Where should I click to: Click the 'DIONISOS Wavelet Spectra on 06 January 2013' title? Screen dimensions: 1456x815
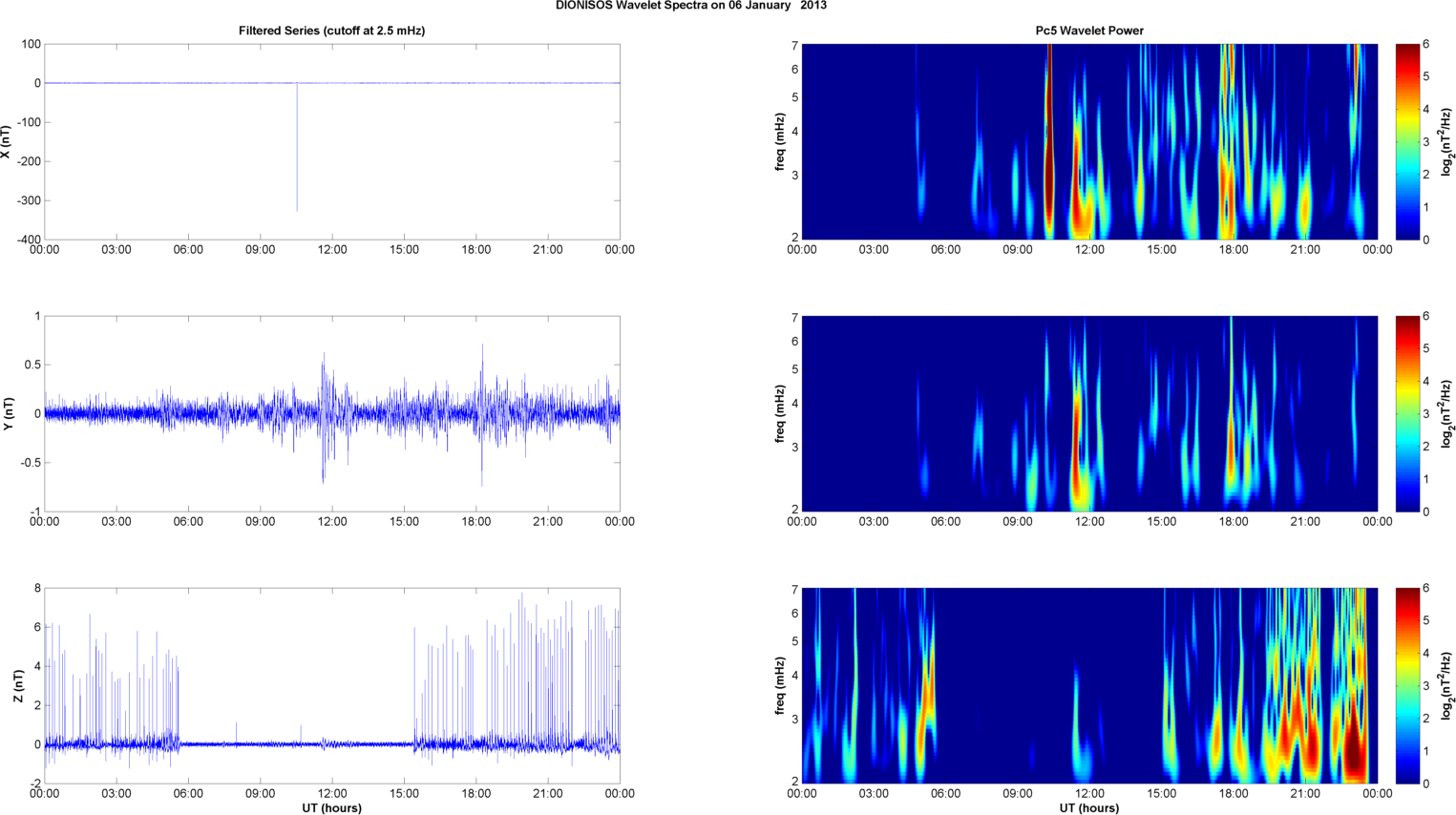pyautogui.click(x=691, y=6)
